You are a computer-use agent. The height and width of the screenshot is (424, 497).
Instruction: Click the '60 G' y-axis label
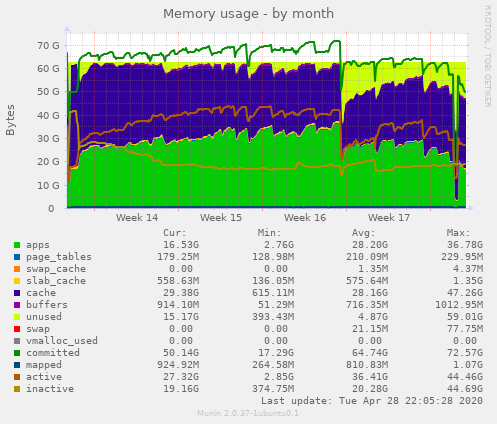tap(48, 69)
